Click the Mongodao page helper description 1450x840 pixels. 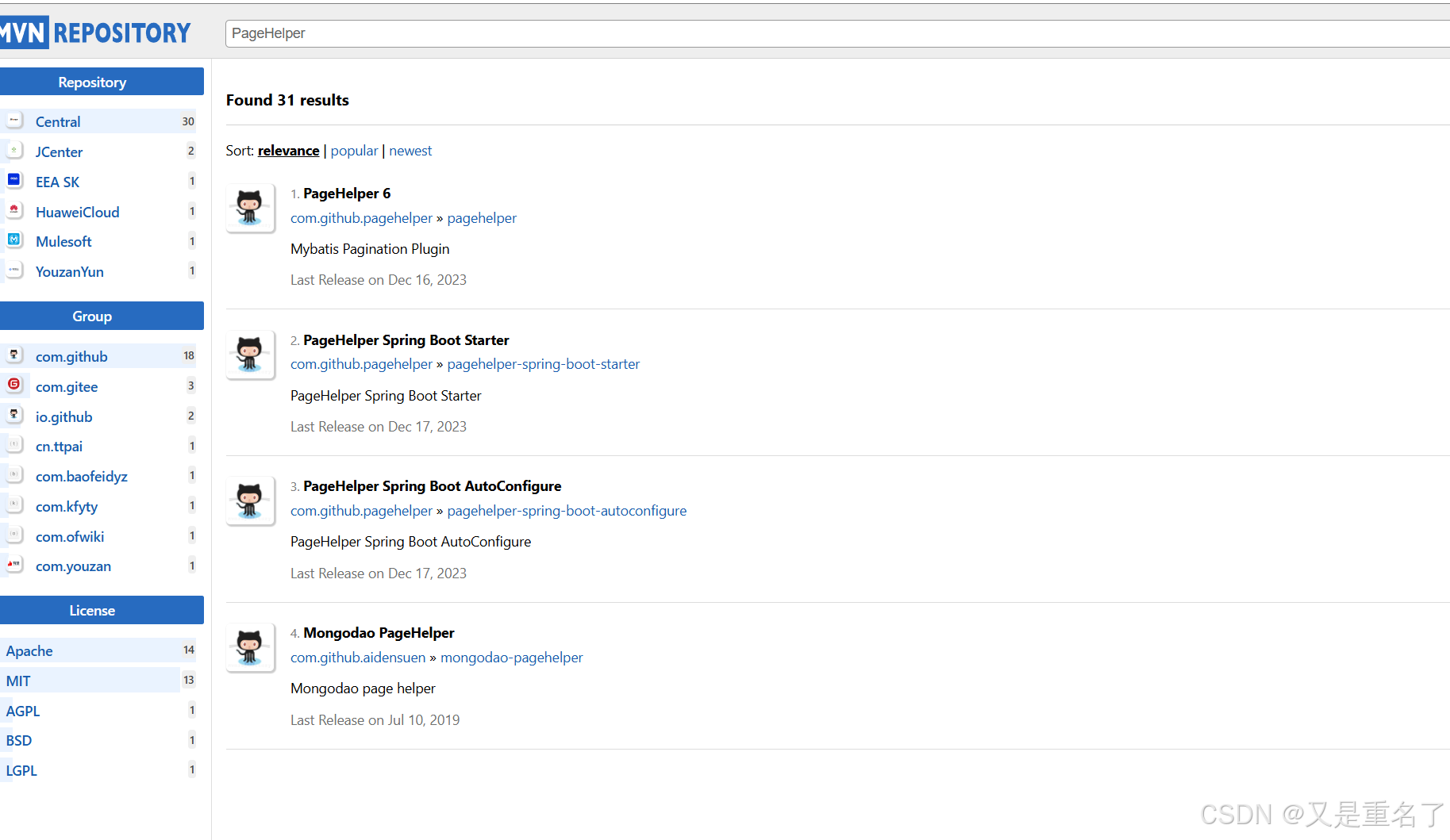click(x=363, y=688)
